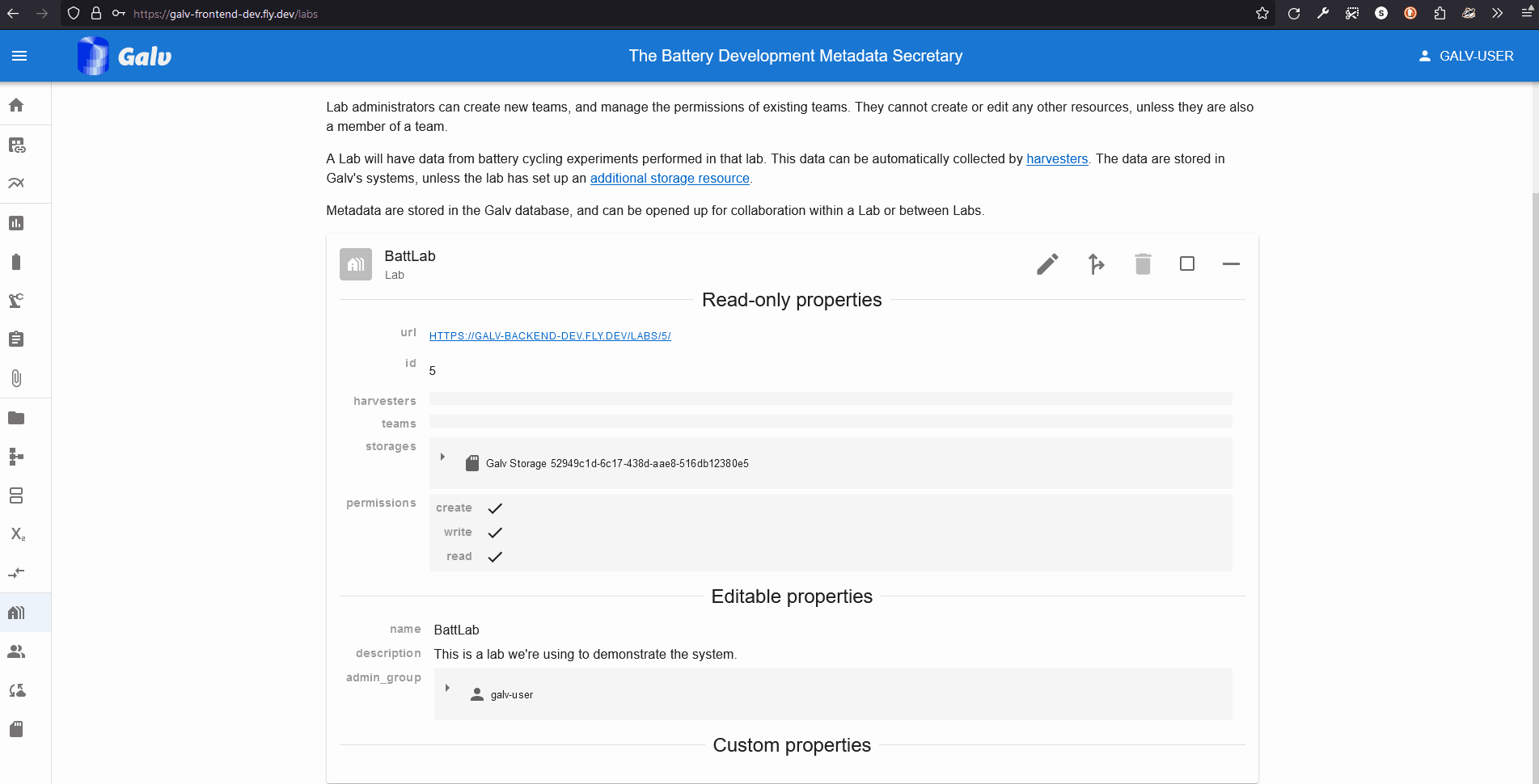The width and height of the screenshot is (1539, 784).
Task: Toggle the hamburger navigation menu
Action: coord(19,56)
